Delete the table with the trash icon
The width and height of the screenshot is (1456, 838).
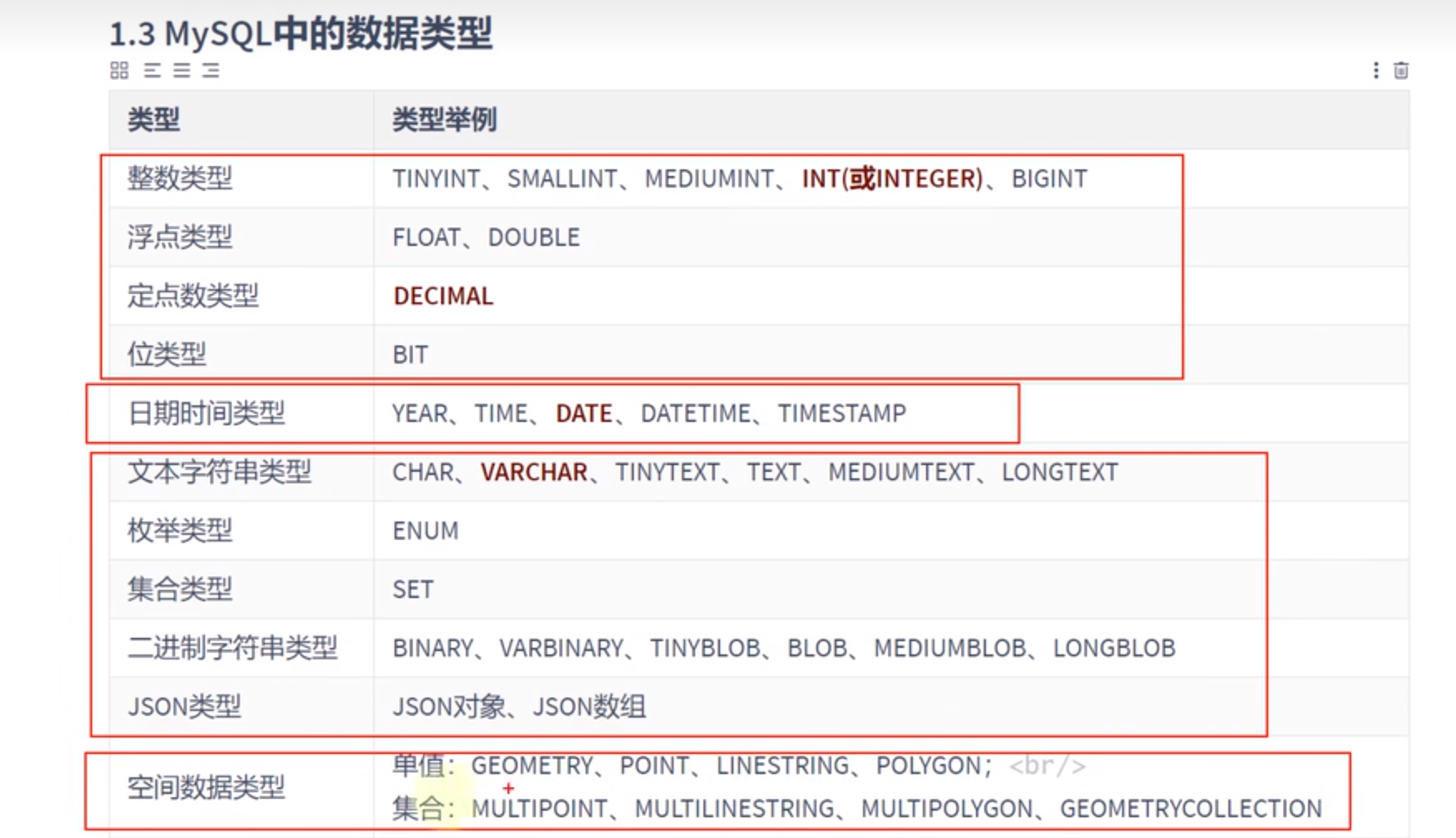[1401, 71]
